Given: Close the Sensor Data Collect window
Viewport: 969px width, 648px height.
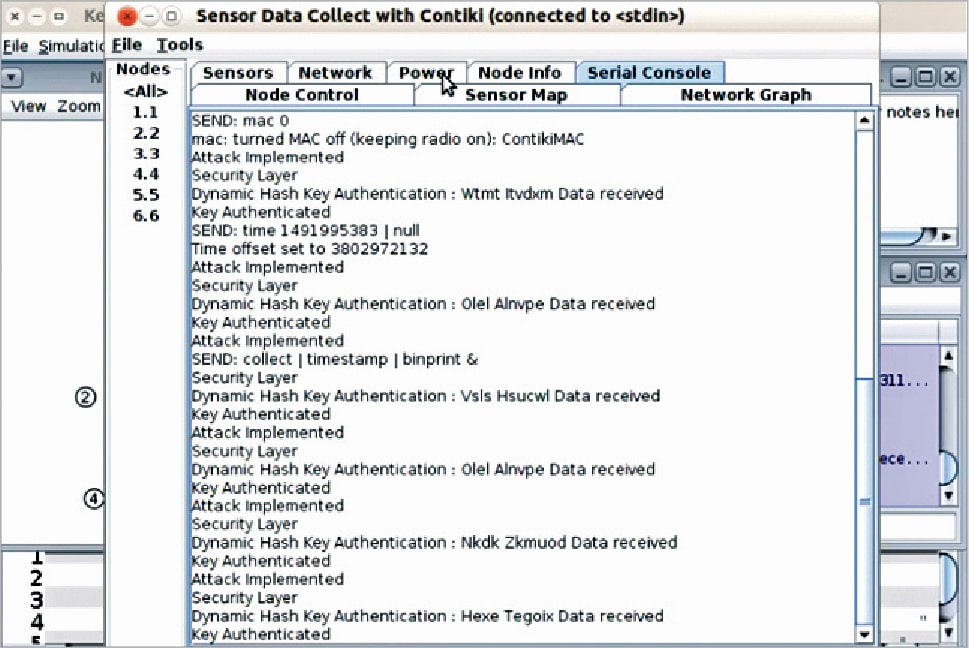Looking at the screenshot, I should (x=128, y=16).
